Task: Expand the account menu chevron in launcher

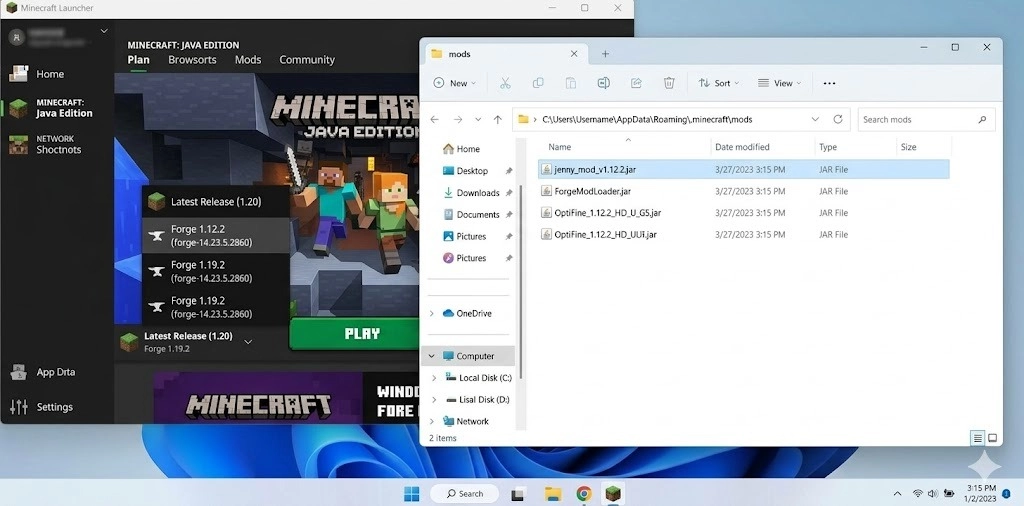Action: (x=104, y=31)
